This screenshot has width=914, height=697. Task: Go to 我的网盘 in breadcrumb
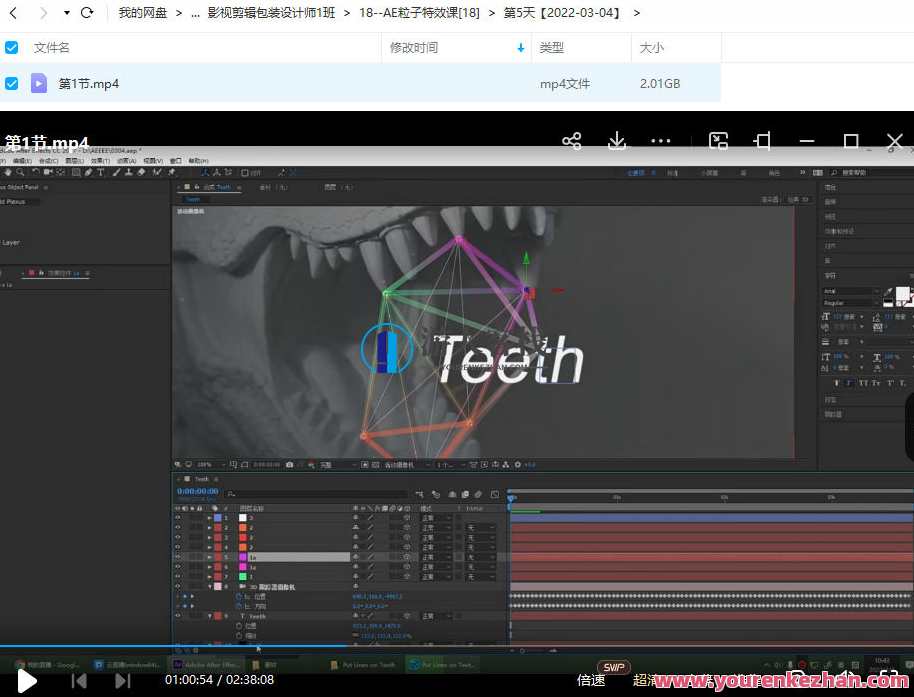(x=143, y=13)
